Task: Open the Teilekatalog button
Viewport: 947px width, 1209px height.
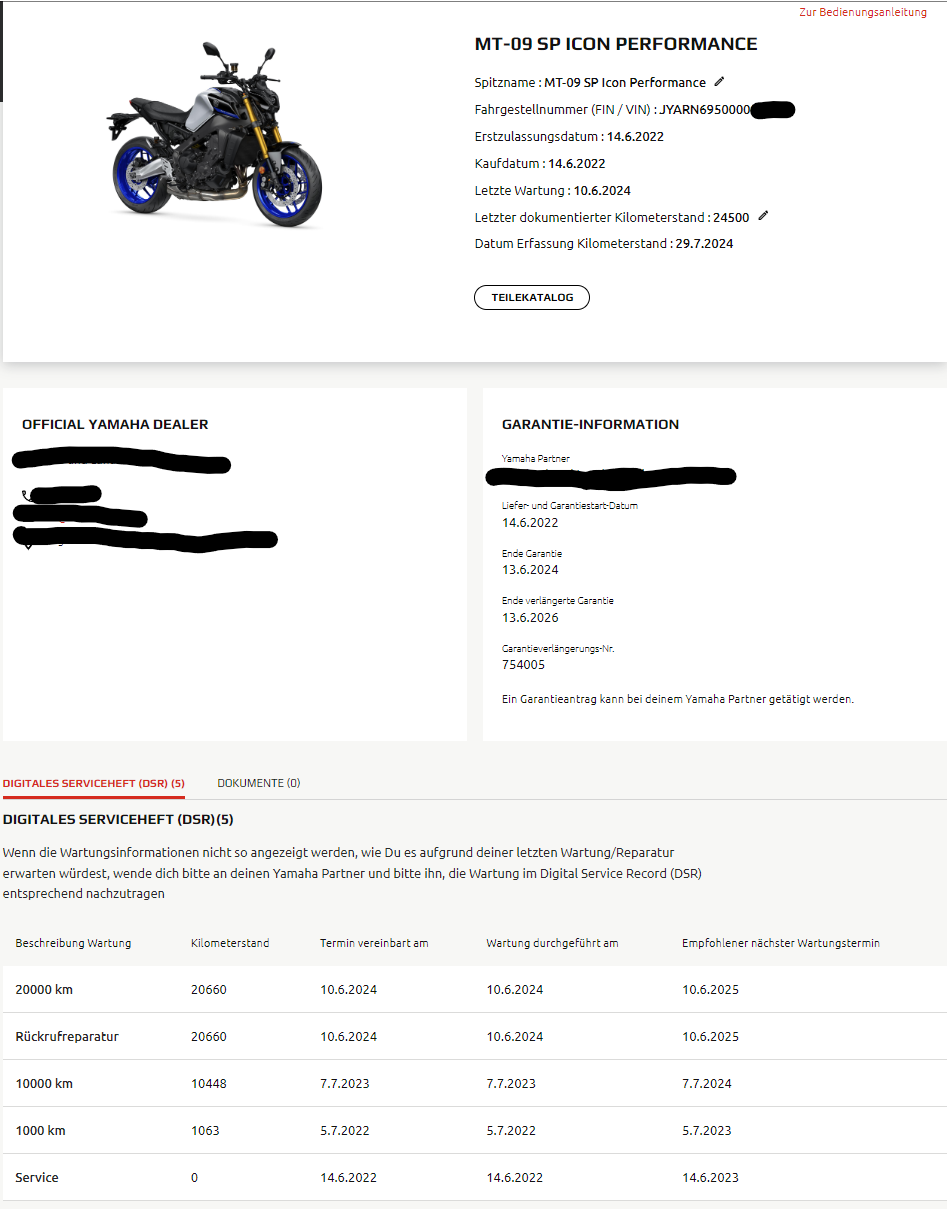Action: point(532,298)
